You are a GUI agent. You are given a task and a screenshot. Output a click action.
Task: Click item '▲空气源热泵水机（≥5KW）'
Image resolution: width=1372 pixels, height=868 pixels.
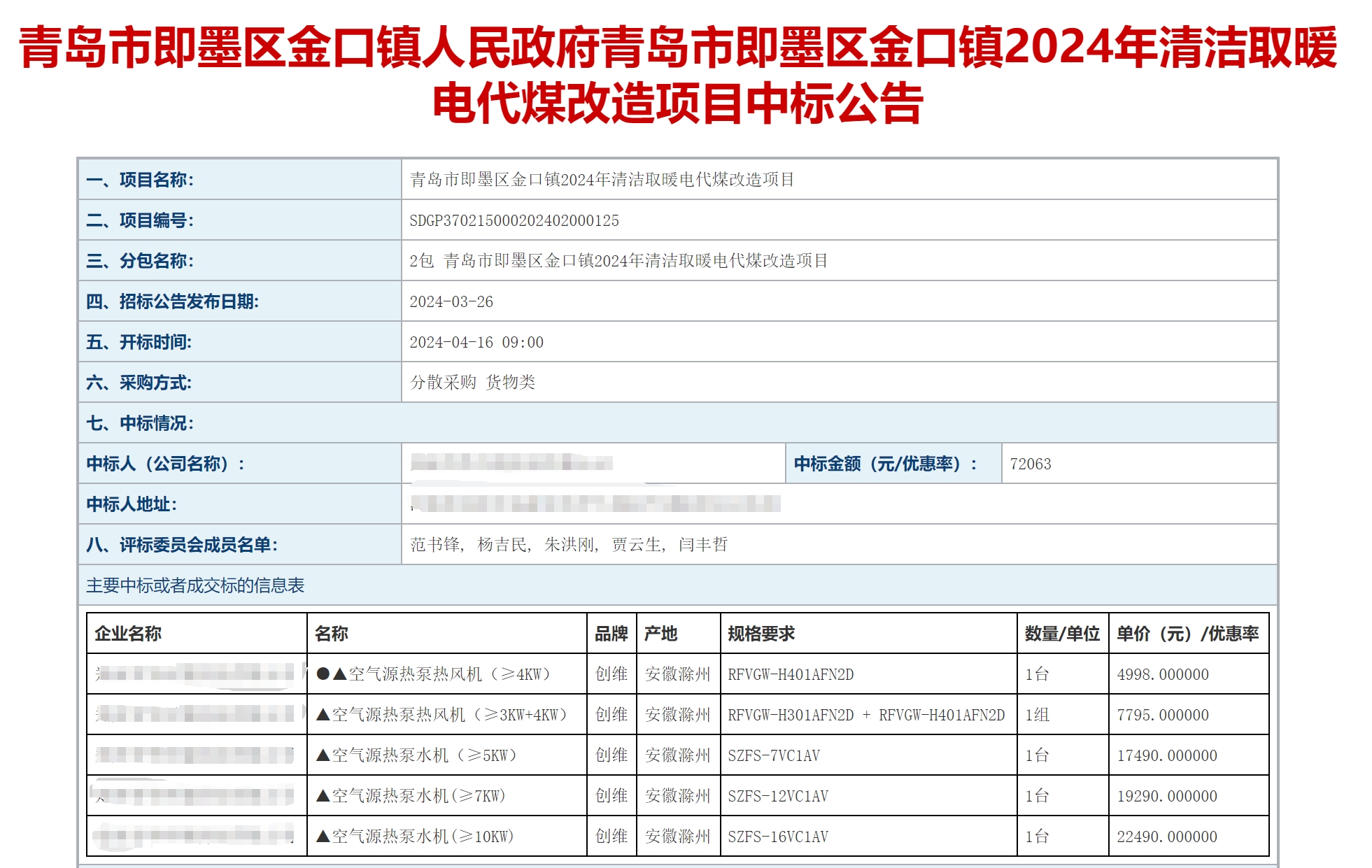(417, 755)
